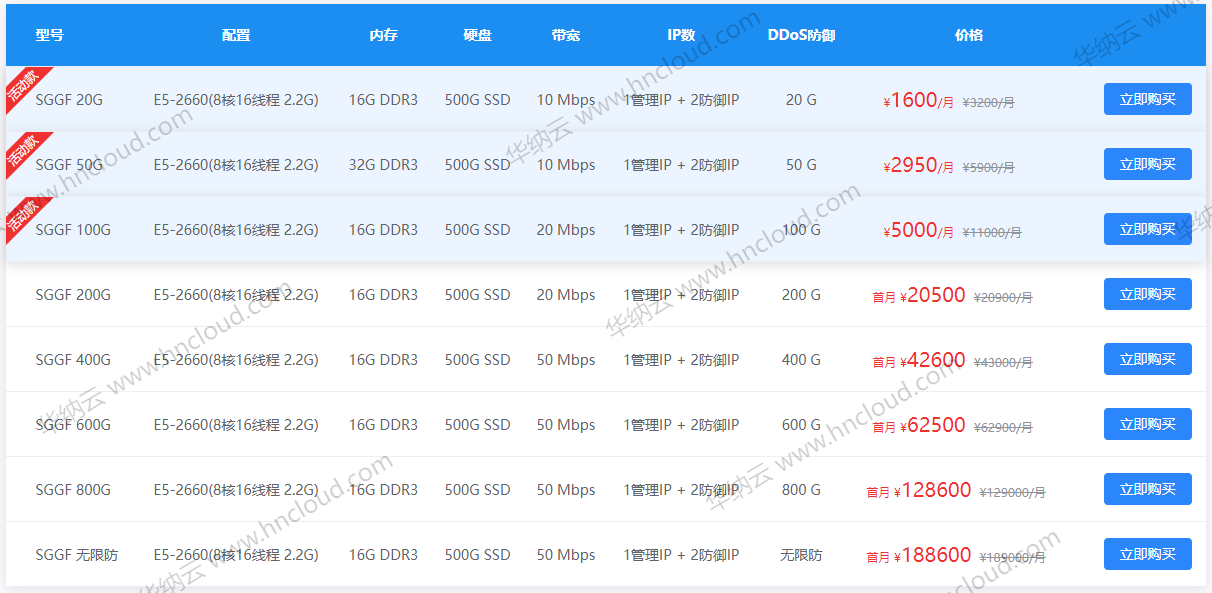The image size is (1212, 593).
Task: Click 立即购买 for SGGF 200G
Action: 1147,294
